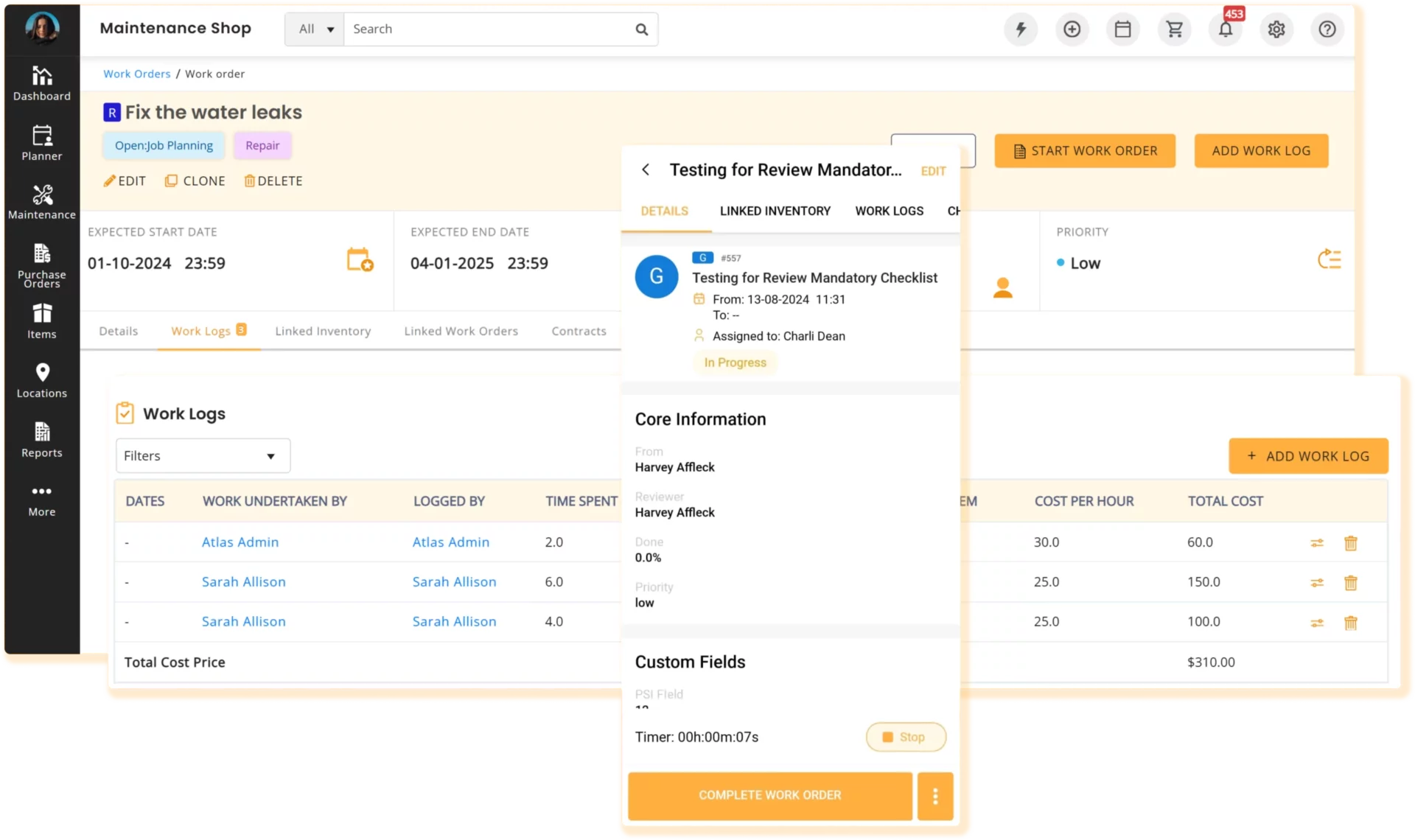This screenshot has width=1415, height=840.
Task: Click the COMPLETE WORK ORDER button
Action: coord(769,796)
